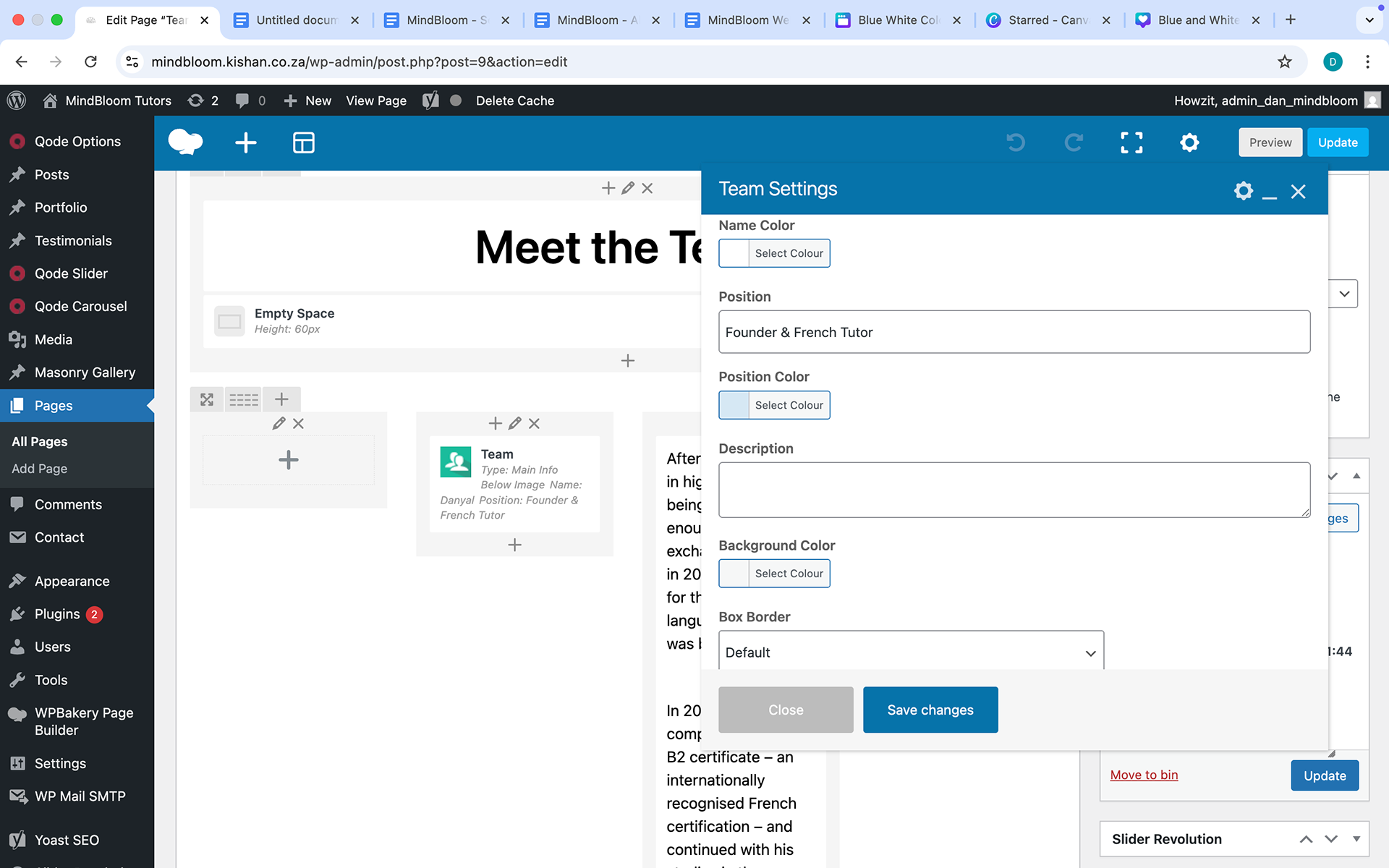Go to Testimonials menu item
The height and width of the screenshot is (868, 1389).
pyautogui.click(x=73, y=241)
